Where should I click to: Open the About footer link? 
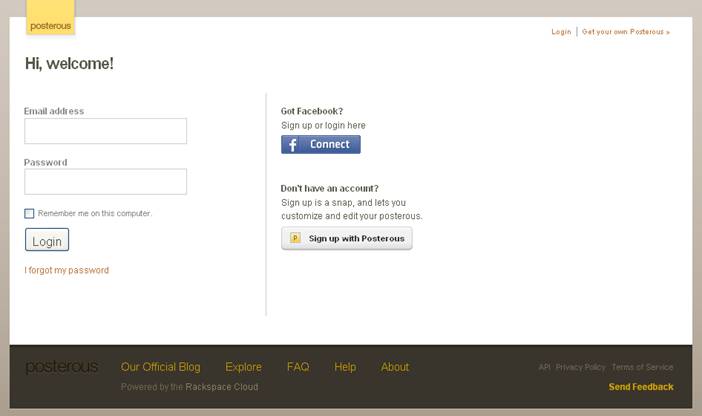pyautogui.click(x=395, y=367)
